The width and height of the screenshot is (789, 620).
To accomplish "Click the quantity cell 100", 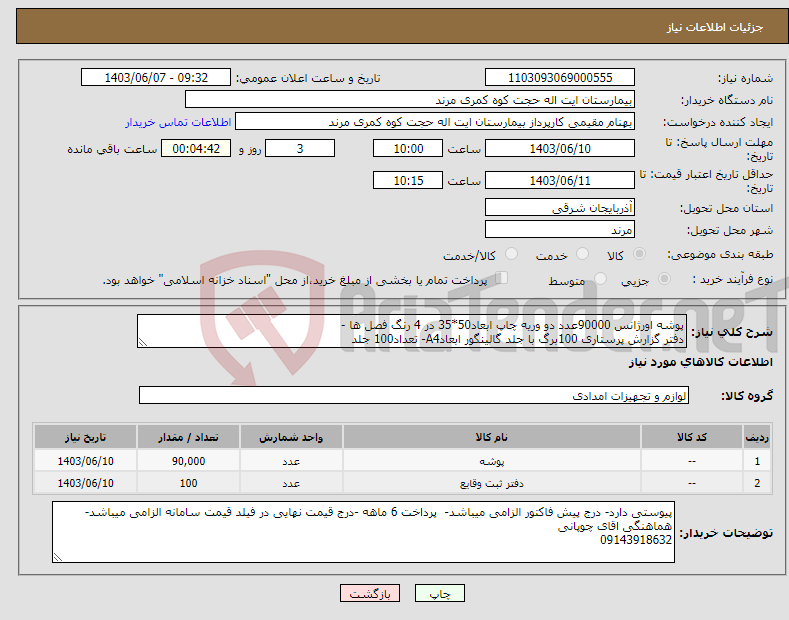I will pos(188,483).
